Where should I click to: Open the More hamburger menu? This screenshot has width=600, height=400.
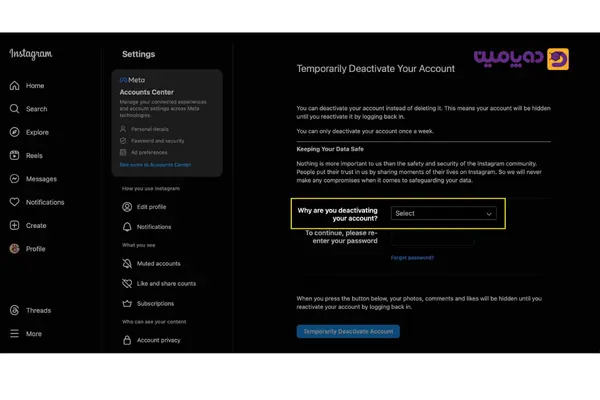tap(15, 334)
